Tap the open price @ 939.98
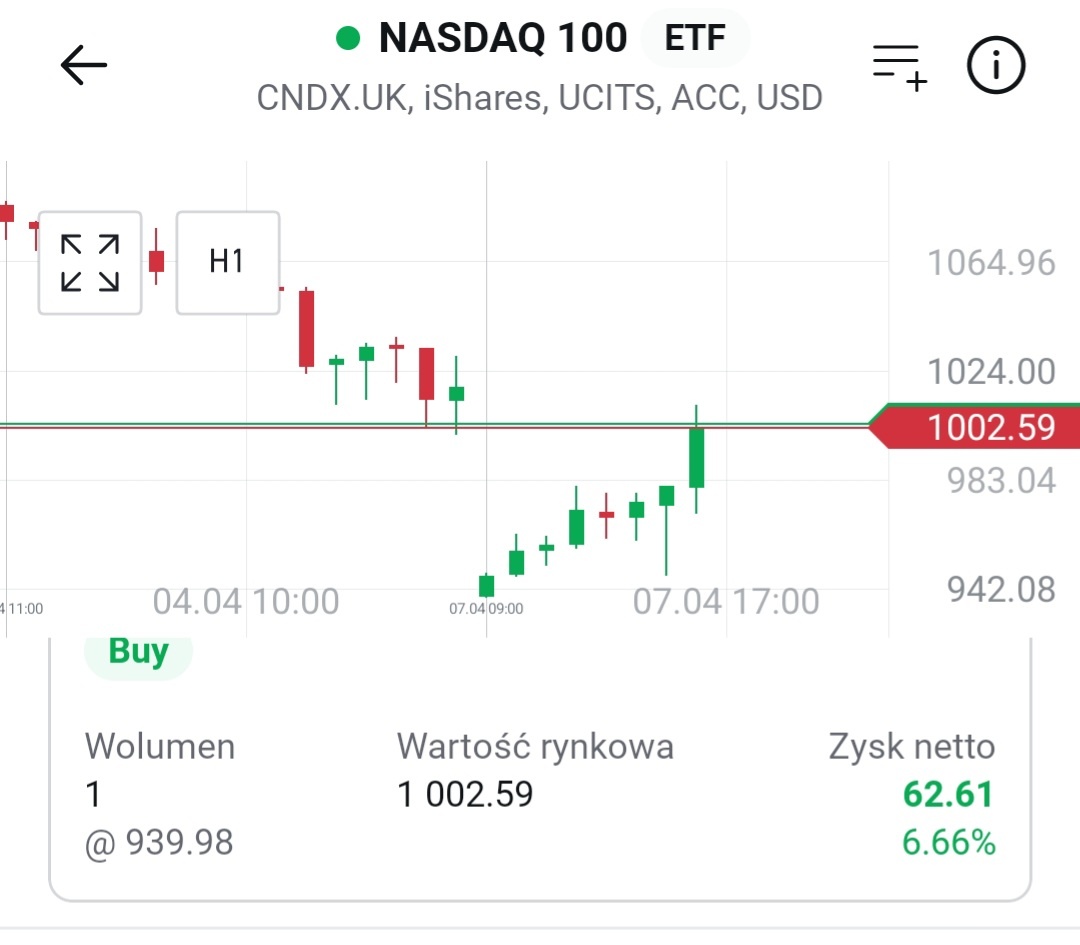Screen dimensions: 1080x945 (159, 843)
